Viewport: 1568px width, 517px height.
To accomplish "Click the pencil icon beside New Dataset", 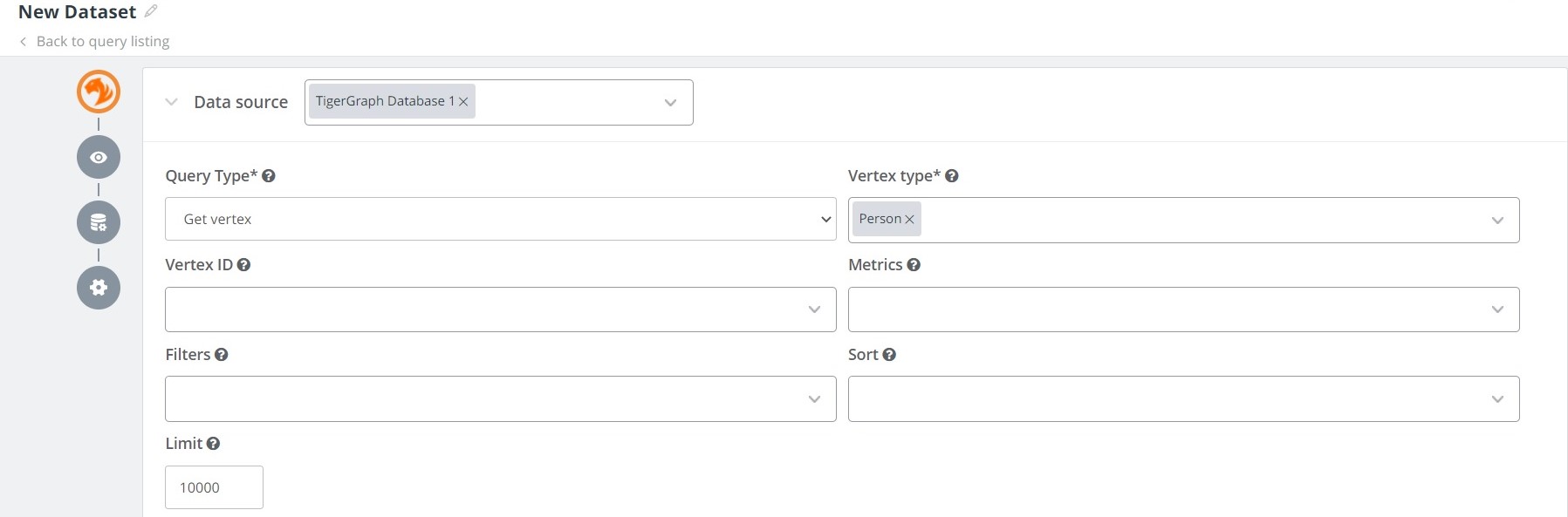I will [151, 11].
